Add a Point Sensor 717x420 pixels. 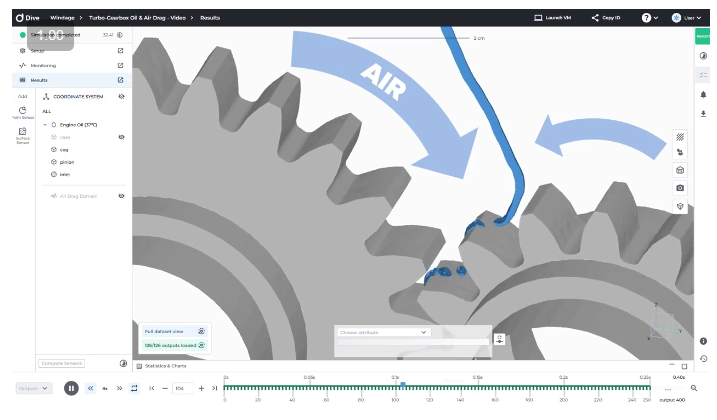[22, 113]
